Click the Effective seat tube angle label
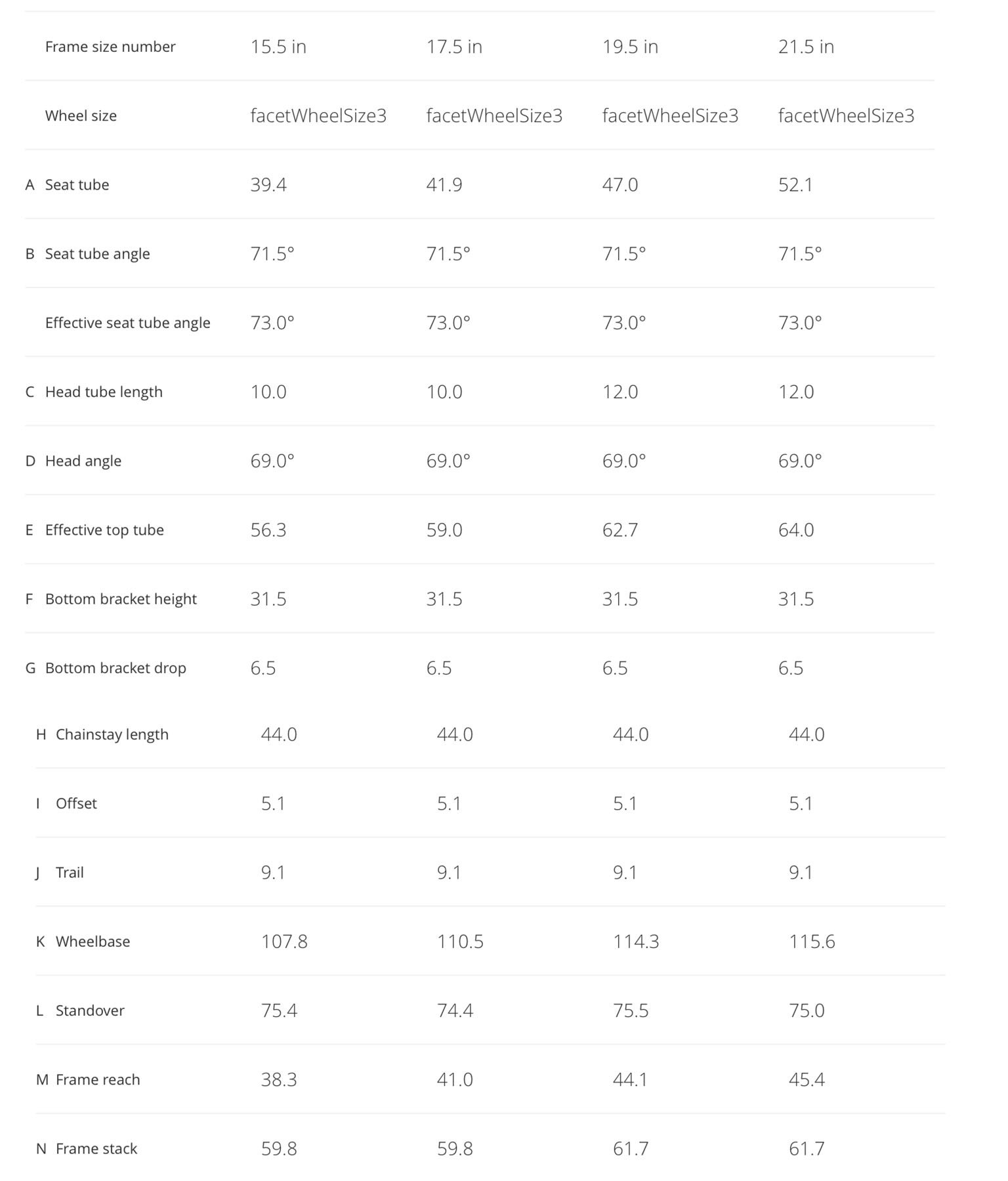 (x=127, y=323)
